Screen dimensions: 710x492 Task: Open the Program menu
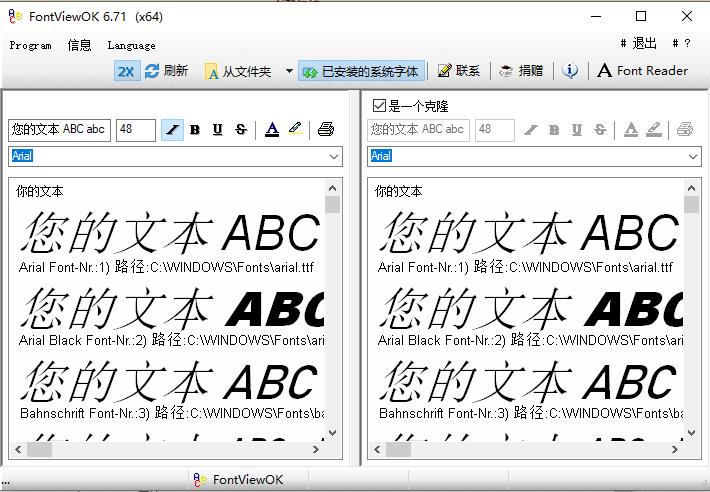(x=30, y=45)
